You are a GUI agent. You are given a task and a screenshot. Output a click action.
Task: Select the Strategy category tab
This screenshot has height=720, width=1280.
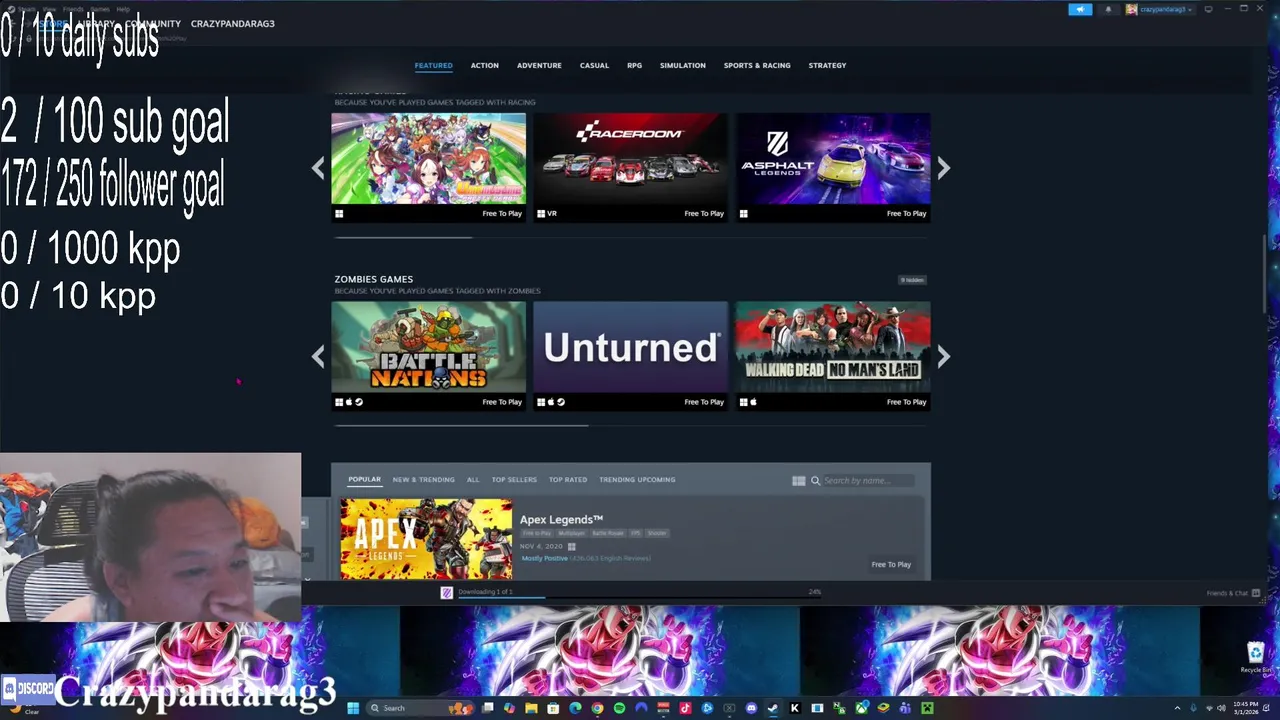click(827, 65)
